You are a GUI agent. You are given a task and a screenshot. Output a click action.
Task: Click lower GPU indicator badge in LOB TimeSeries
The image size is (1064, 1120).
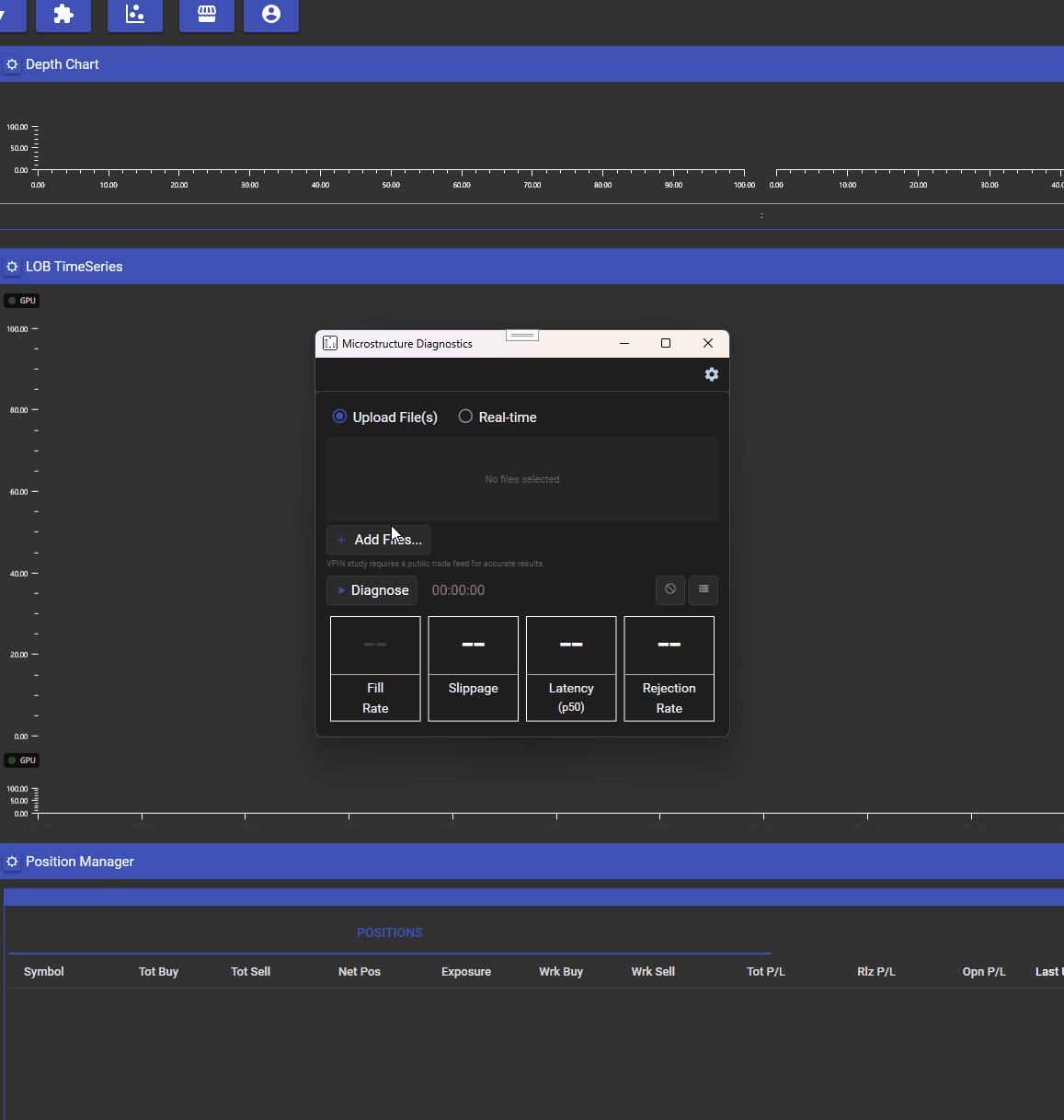(21, 760)
